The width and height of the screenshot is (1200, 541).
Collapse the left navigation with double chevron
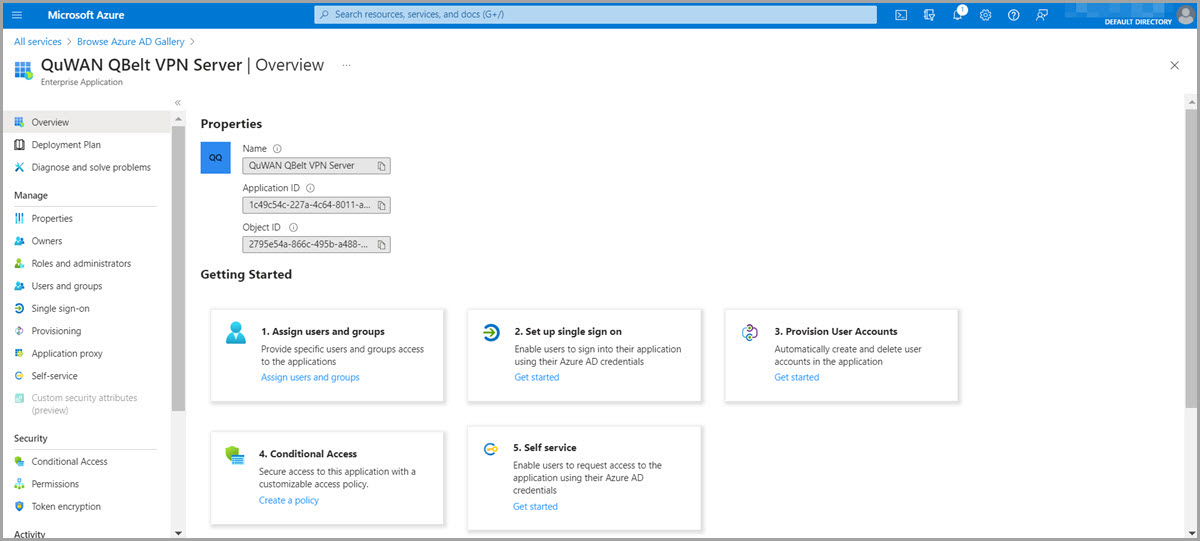[178, 102]
